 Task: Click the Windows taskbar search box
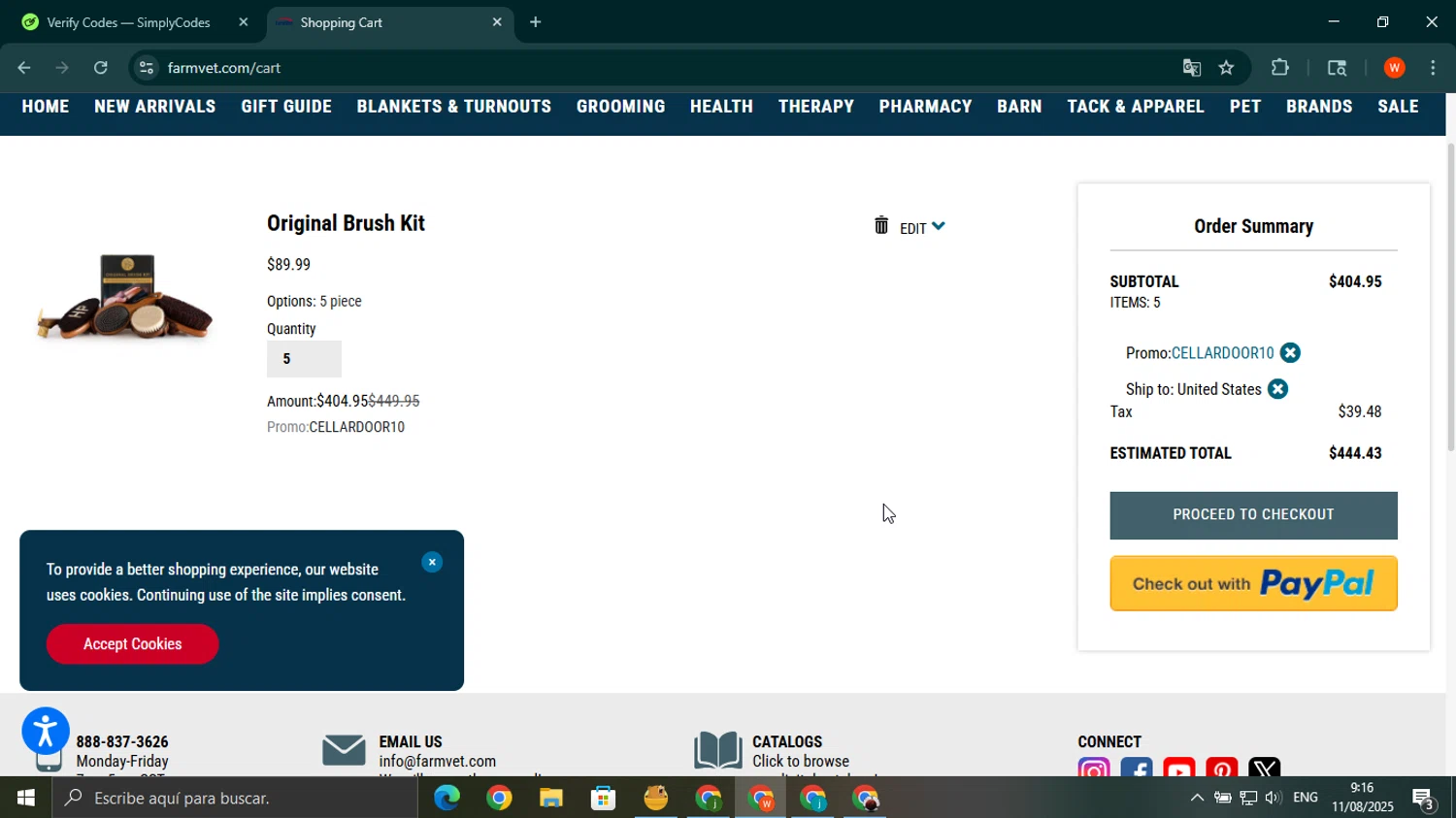(236, 799)
